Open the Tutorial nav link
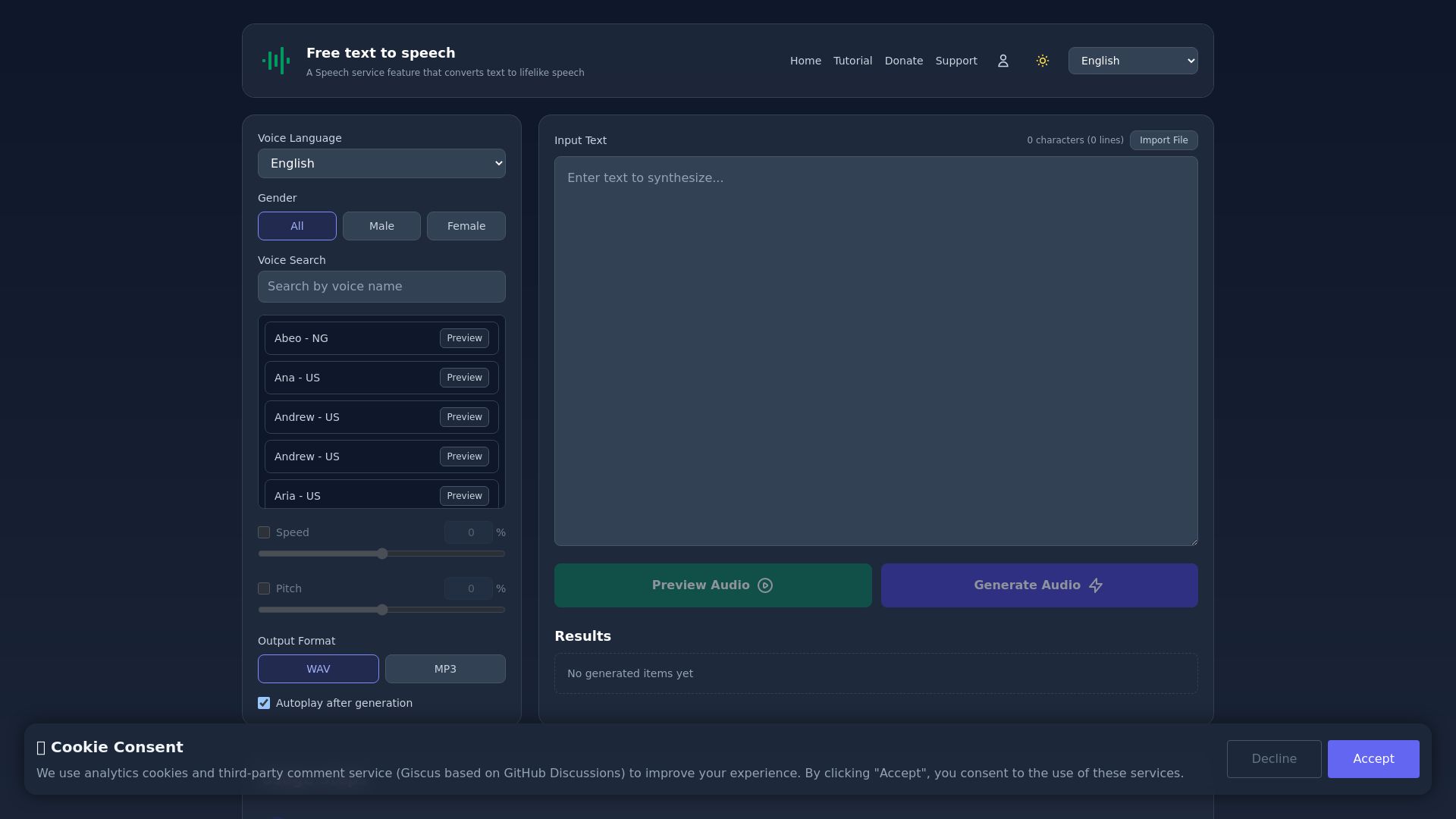Image resolution: width=1456 pixels, height=819 pixels. [x=852, y=61]
